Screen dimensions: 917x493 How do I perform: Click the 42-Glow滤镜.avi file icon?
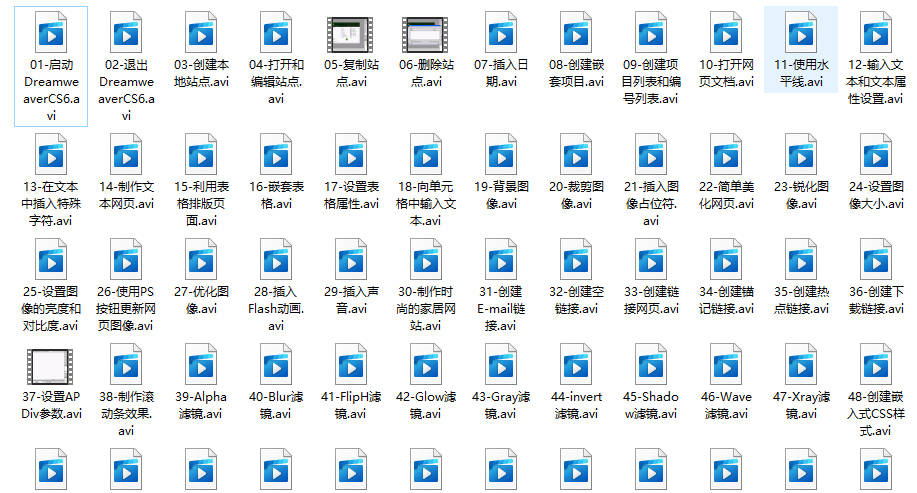[426, 365]
